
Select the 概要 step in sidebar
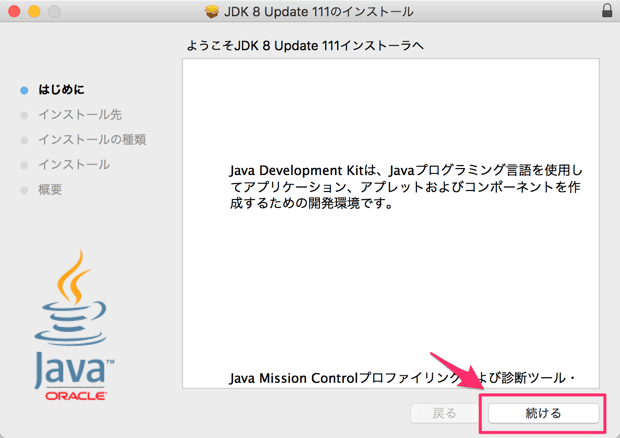click(x=50, y=189)
